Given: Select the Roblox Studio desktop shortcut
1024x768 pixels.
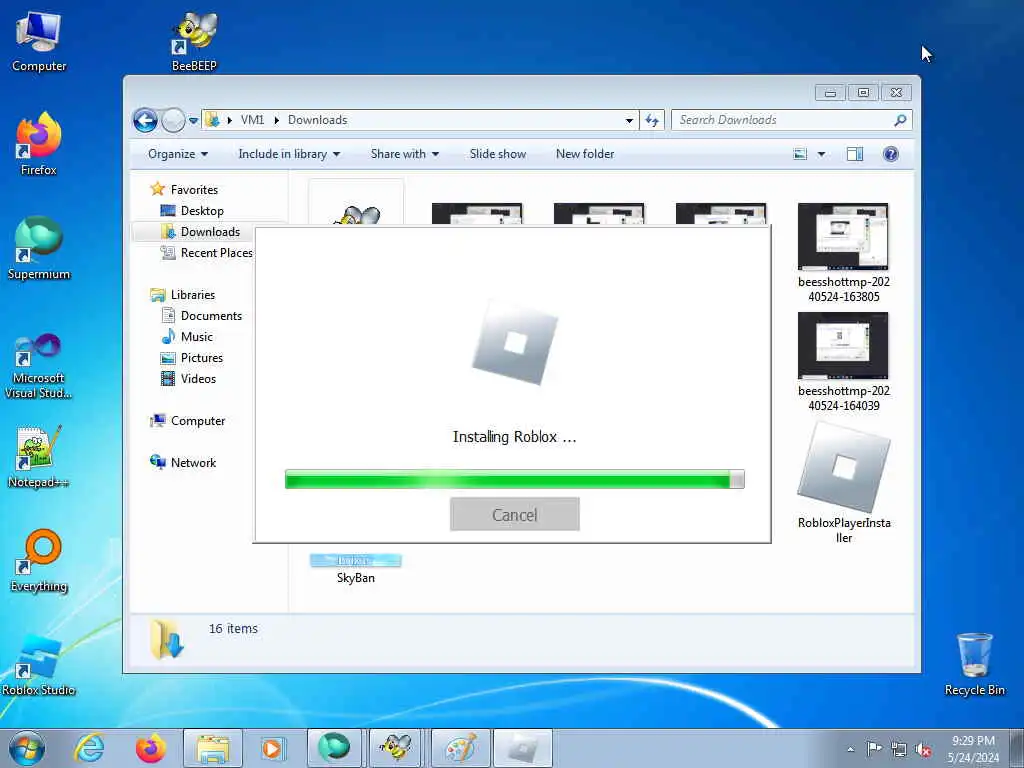Looking at the screenshot, I should 39,665.
